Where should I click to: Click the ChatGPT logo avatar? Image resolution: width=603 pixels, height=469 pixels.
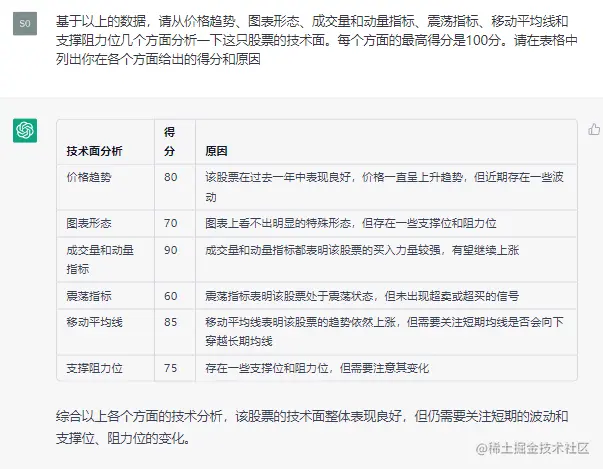coord(25,130)
